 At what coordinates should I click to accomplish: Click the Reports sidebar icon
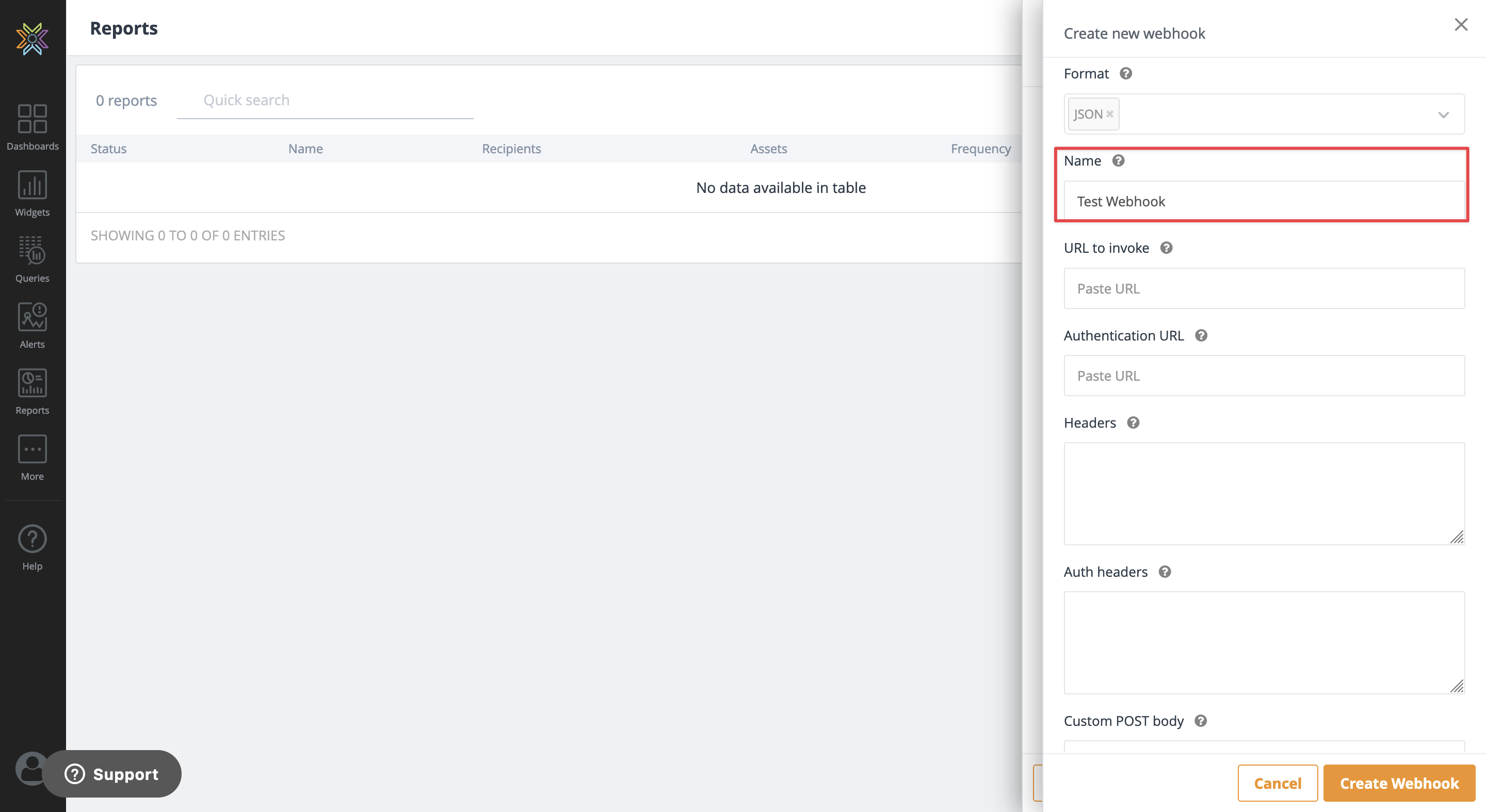(33, 383)
